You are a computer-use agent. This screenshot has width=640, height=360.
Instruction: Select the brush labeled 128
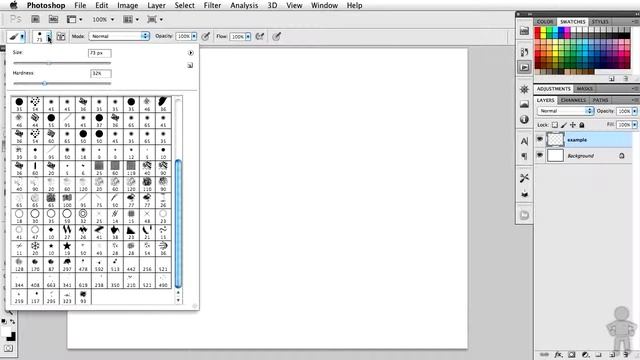click(19, 264)
